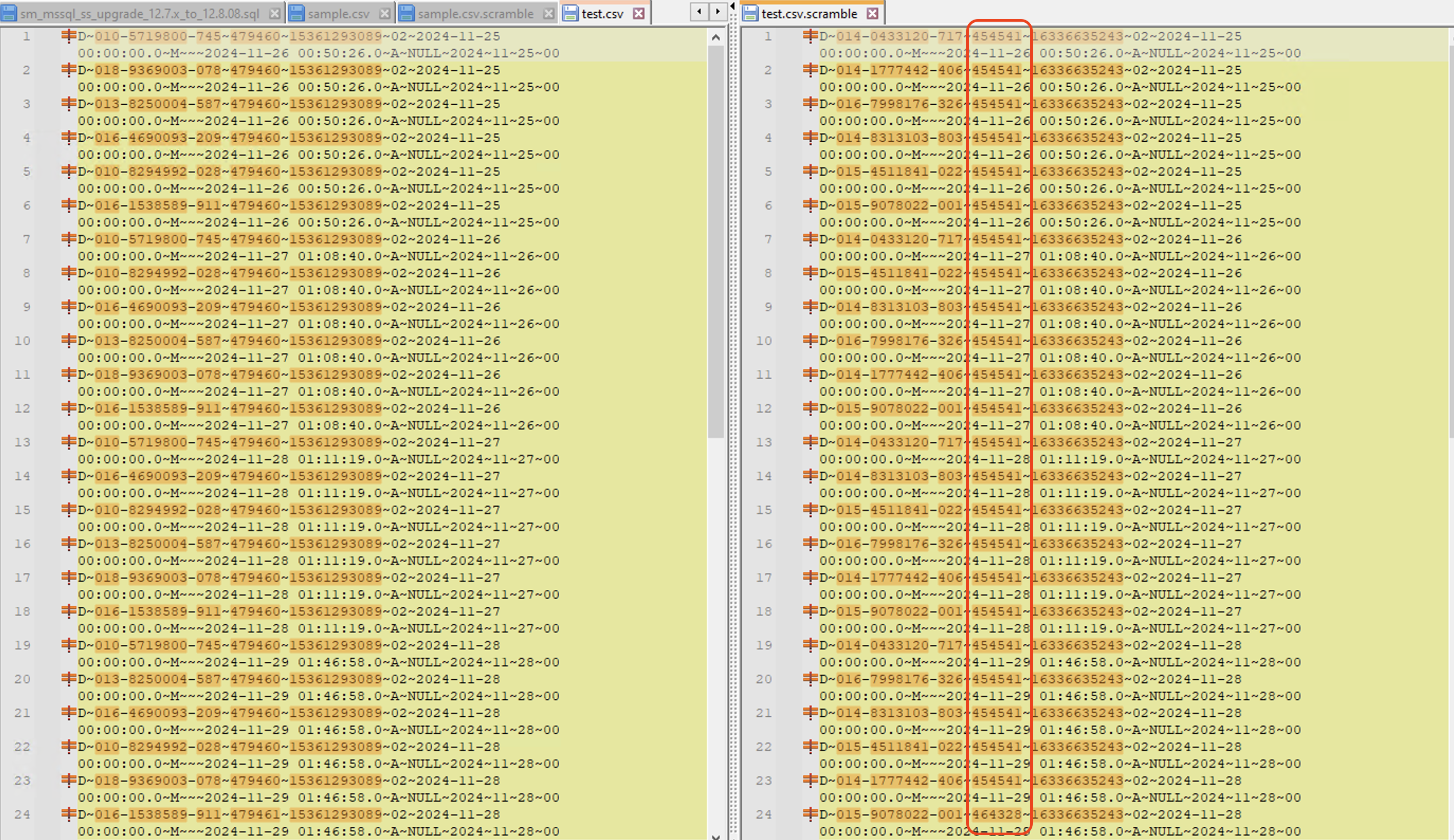
Task: Click scroll-up arrow of left view scrollbar
Action: 715,38
